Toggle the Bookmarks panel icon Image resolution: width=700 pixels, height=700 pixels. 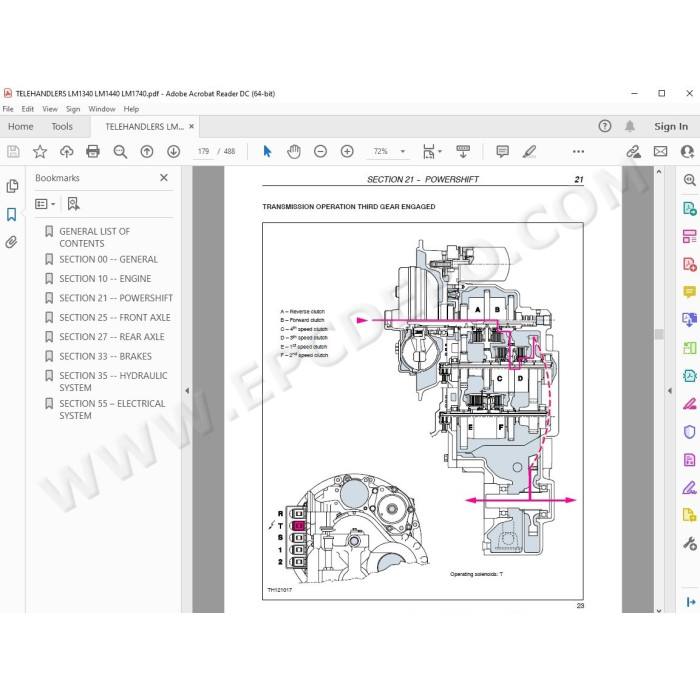pos(12,215)
